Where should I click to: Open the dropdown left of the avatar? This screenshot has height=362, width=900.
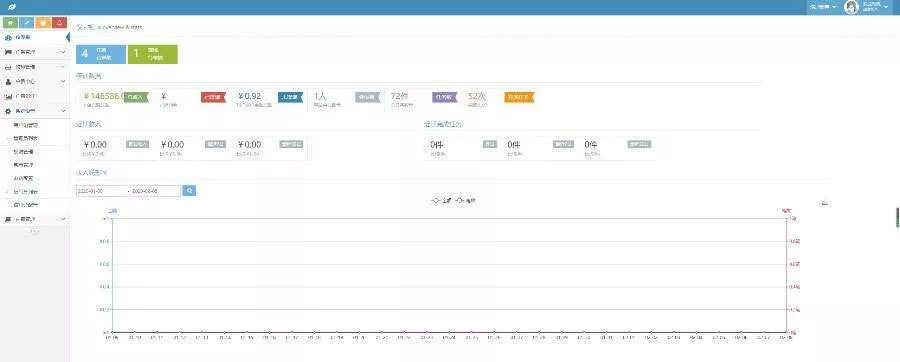pyautogui.click(x=823, y=7)
